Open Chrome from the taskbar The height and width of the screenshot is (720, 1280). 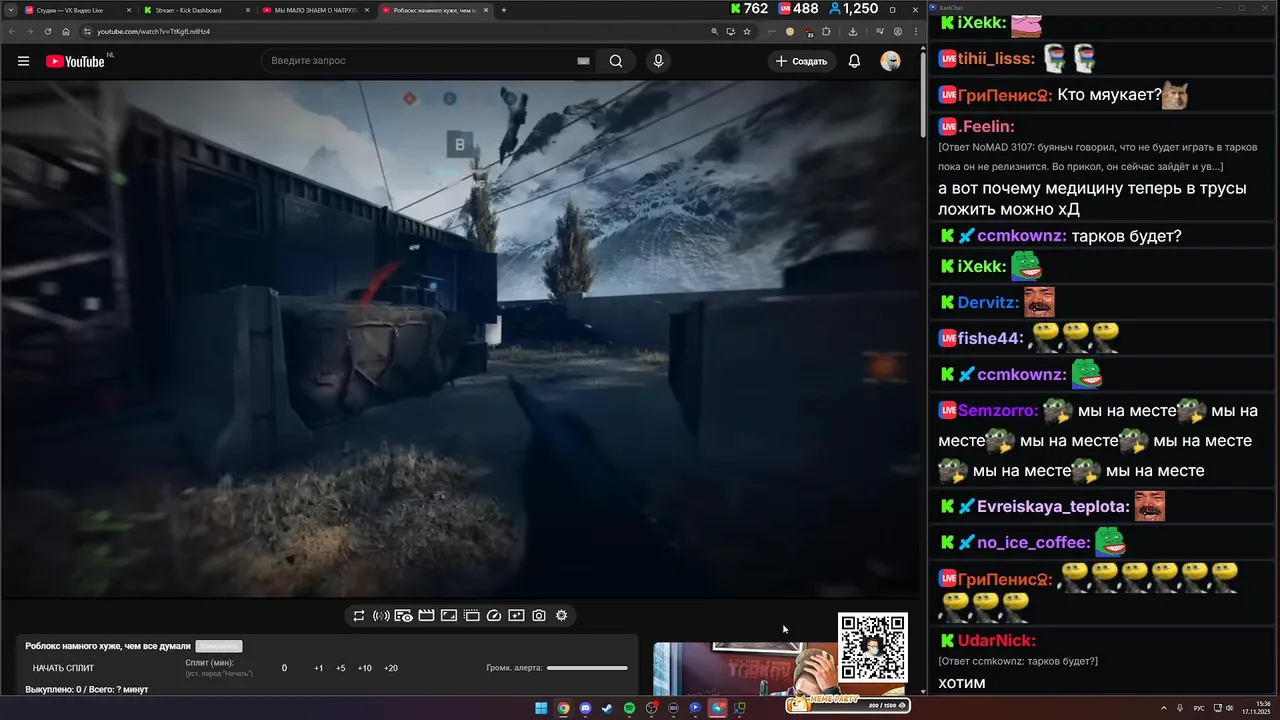(563, 708)
